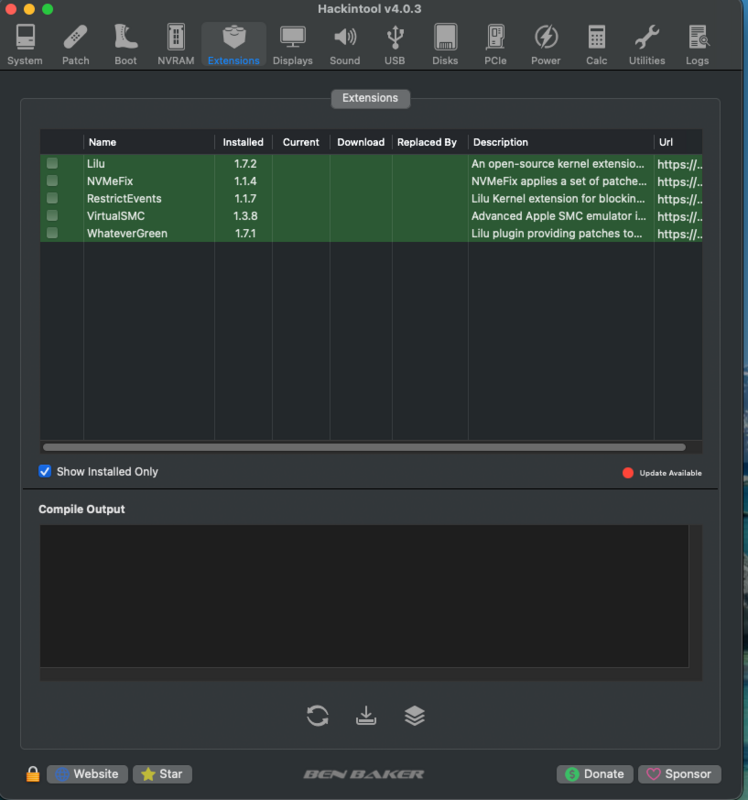Click the green zoom window button

click(47, 9)
